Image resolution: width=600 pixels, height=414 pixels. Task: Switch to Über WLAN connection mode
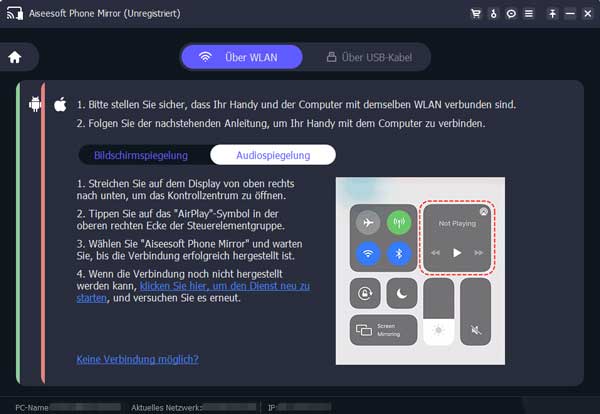(x=237, y=57)
